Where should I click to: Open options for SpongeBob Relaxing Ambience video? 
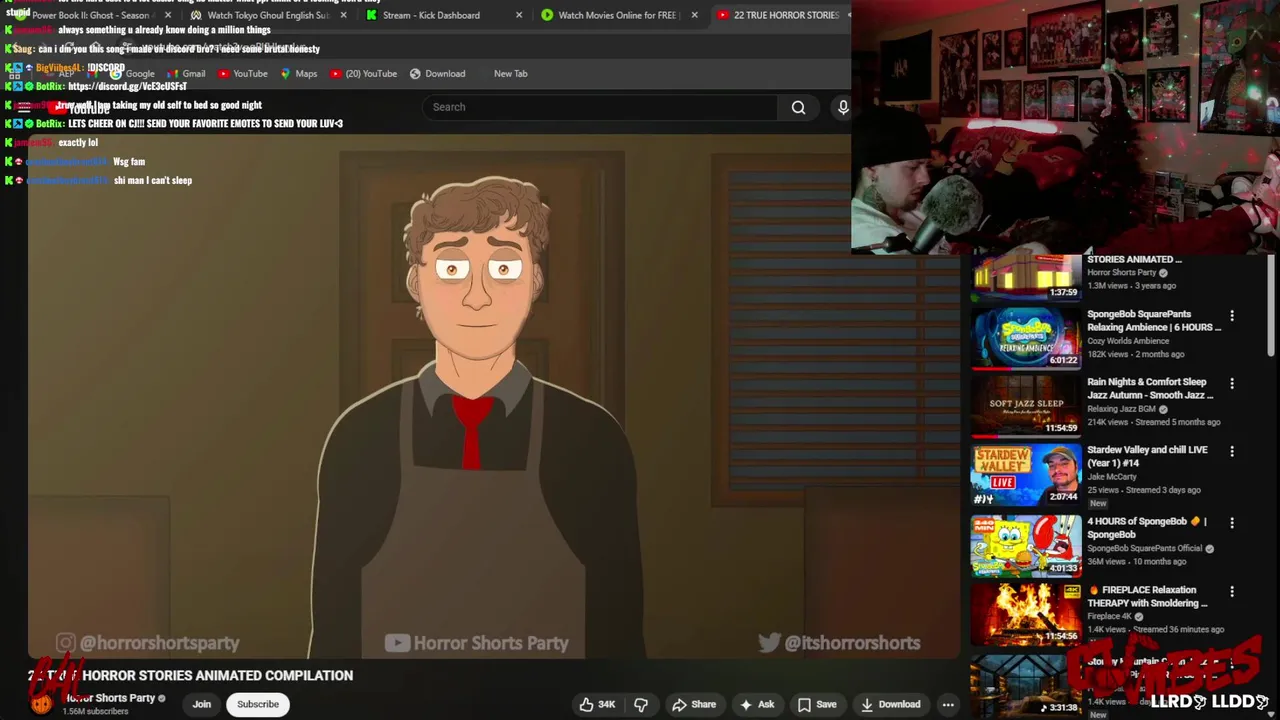point(1232,316)
